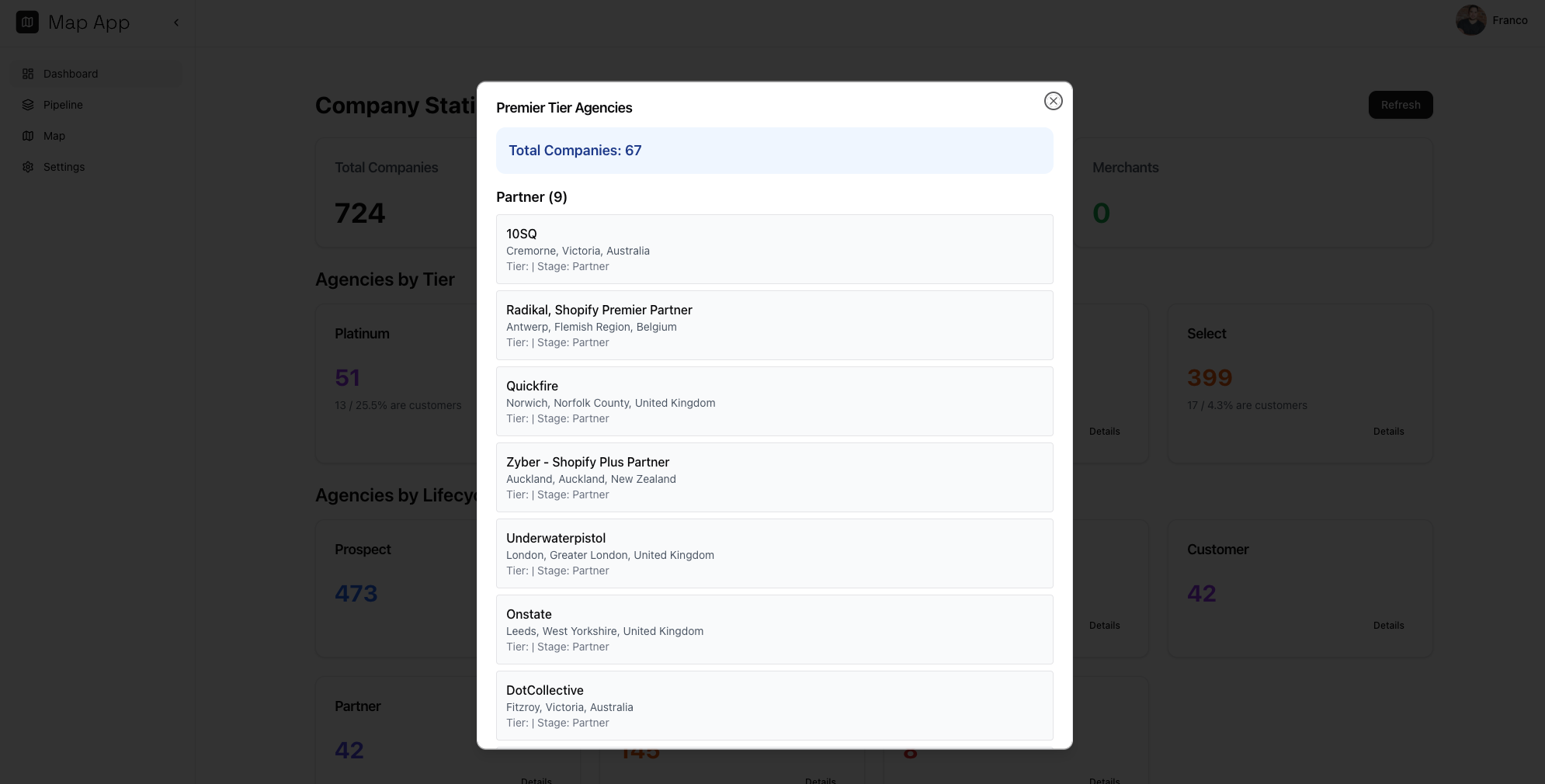Switch to the Pipeline section
The width and height of the screenshot is (1545, 784).
pos(63,105)
